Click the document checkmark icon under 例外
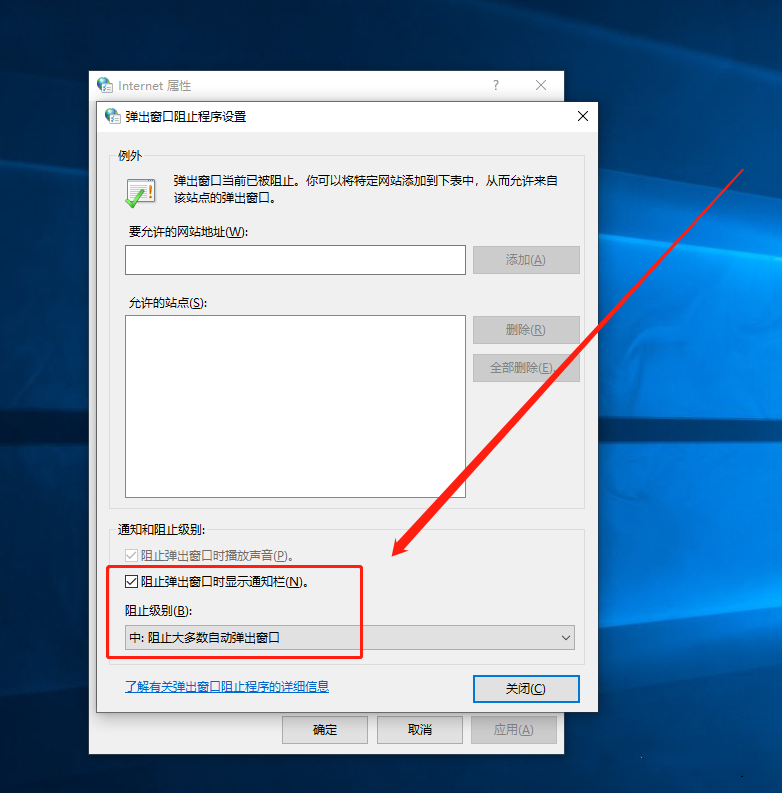The height and width of the screenshot is (793, 782). [139, 192]
